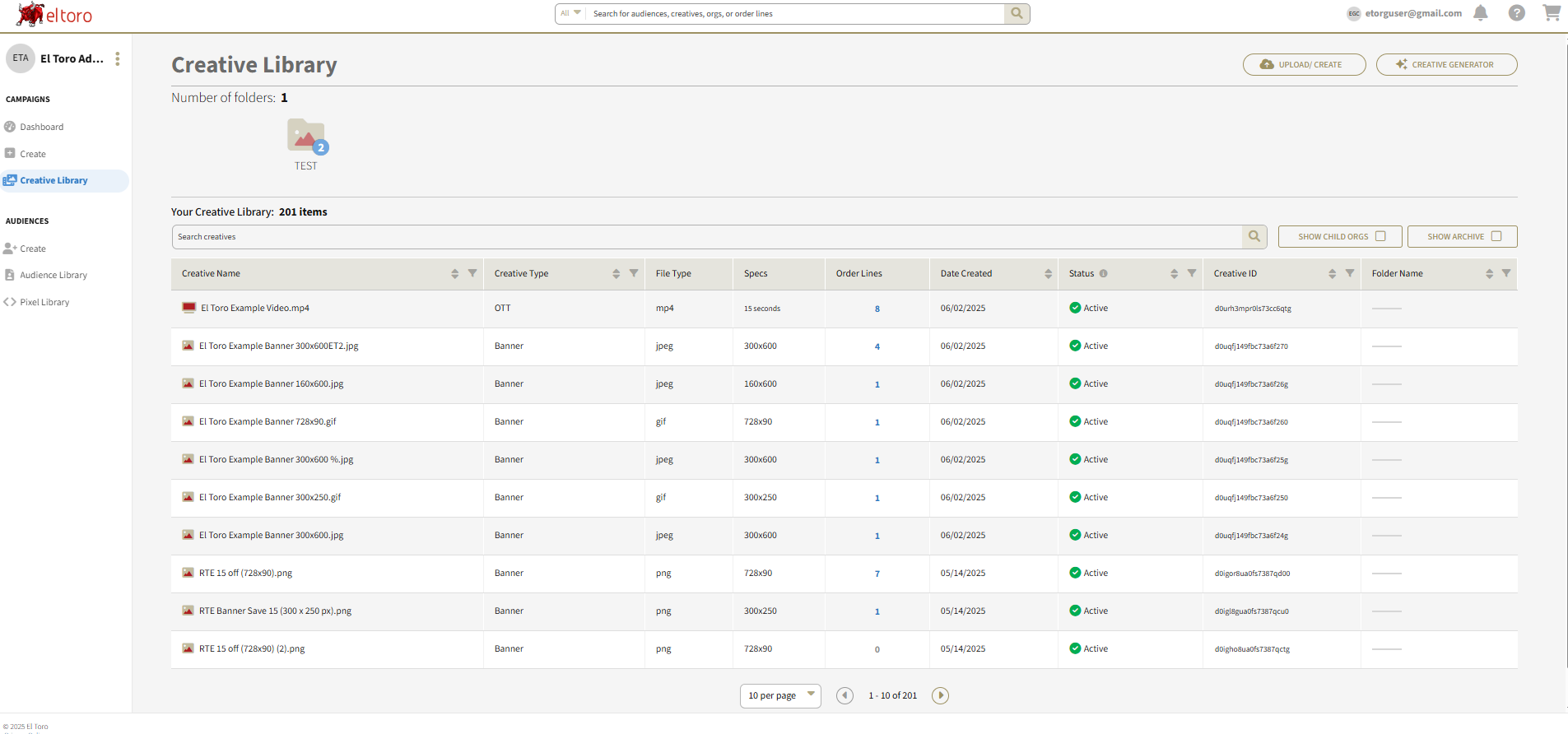The width and height of the screenshot is (1568, 734).
Task: Click the Upload/Create button
Action: (x=1304, y=64)
